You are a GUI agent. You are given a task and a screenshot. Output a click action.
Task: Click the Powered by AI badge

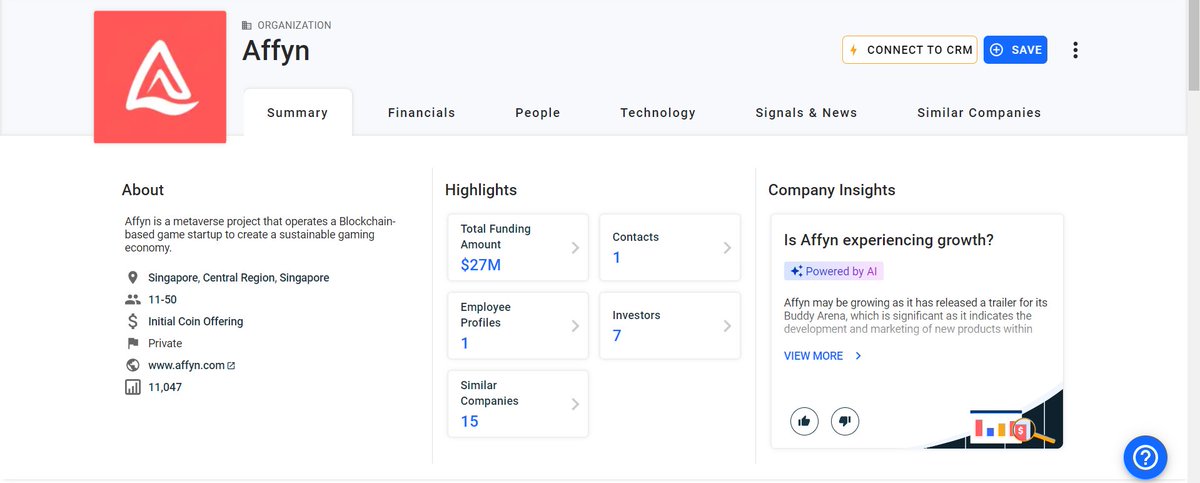(x=834, y=271)
